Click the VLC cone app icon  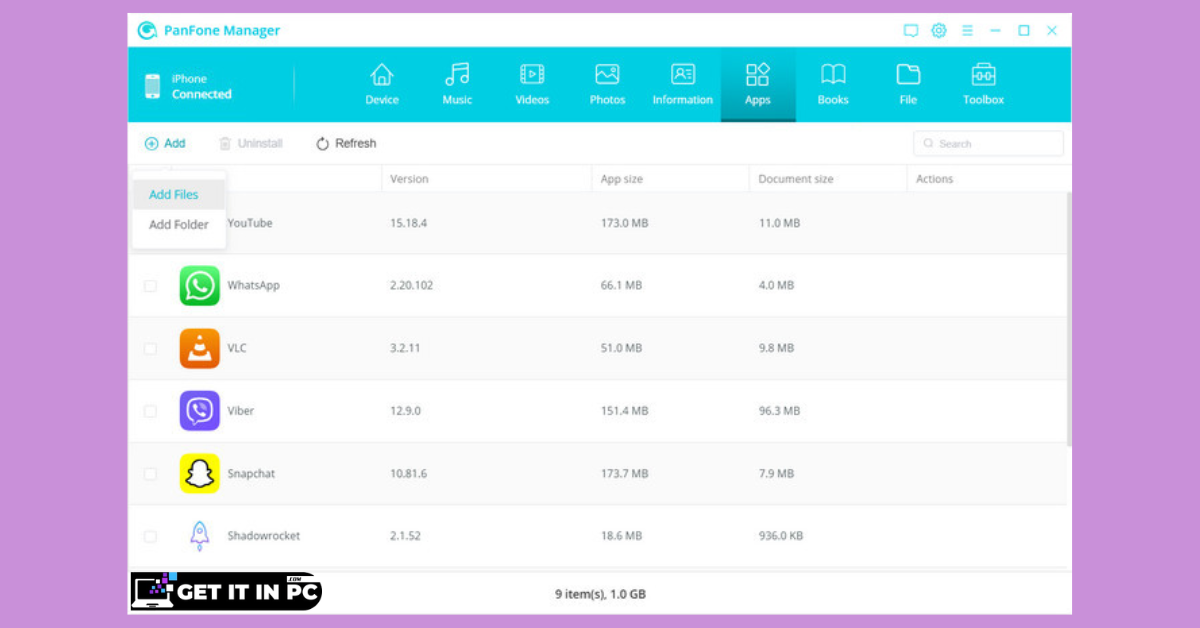tap(200, 349)
